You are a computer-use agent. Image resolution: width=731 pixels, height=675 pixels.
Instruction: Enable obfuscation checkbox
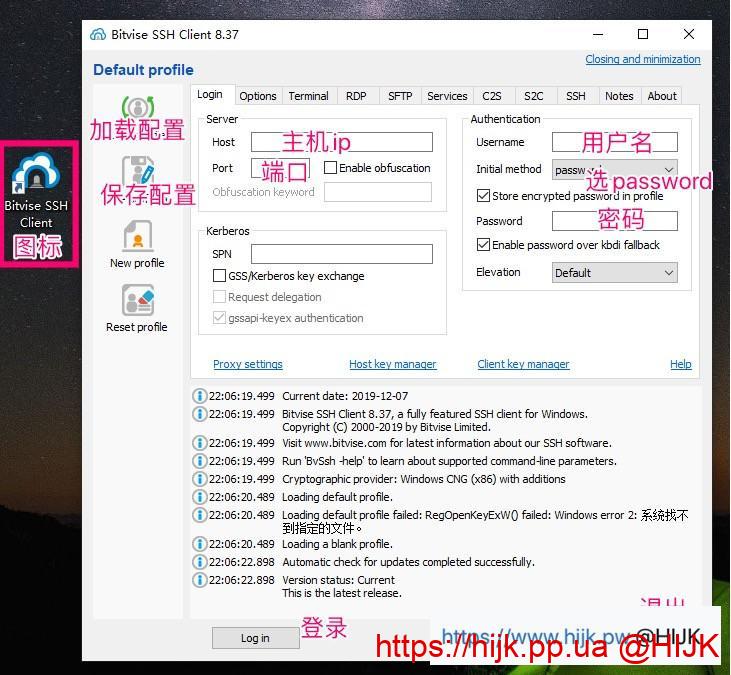[x=331, y=168]
